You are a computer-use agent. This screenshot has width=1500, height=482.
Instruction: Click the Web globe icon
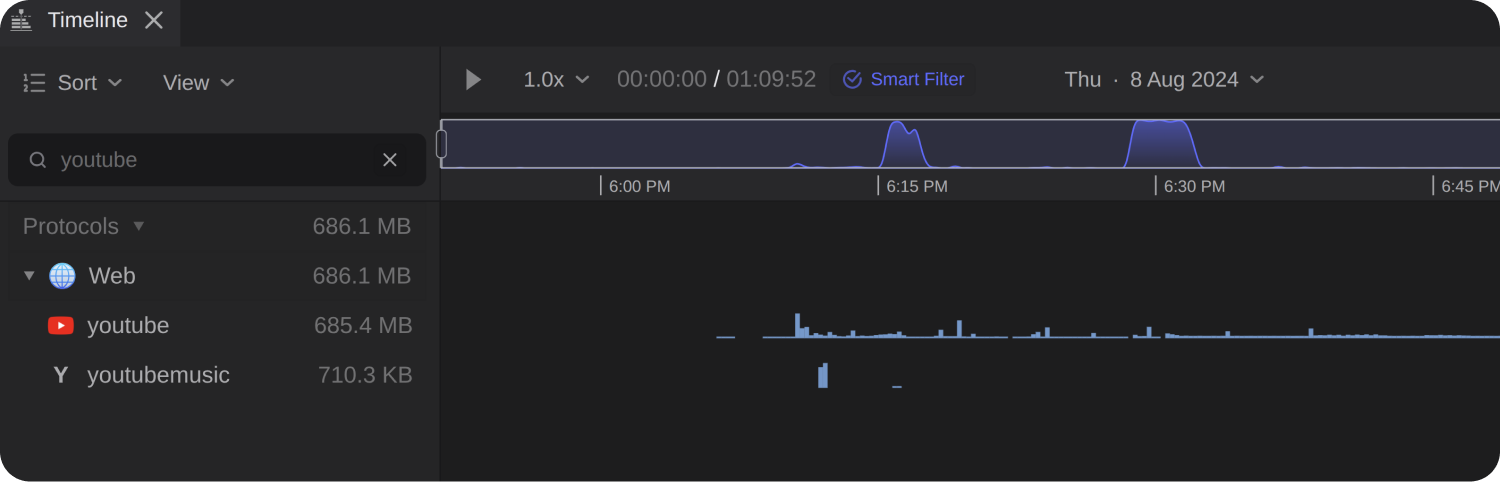[x=62, y=276]
